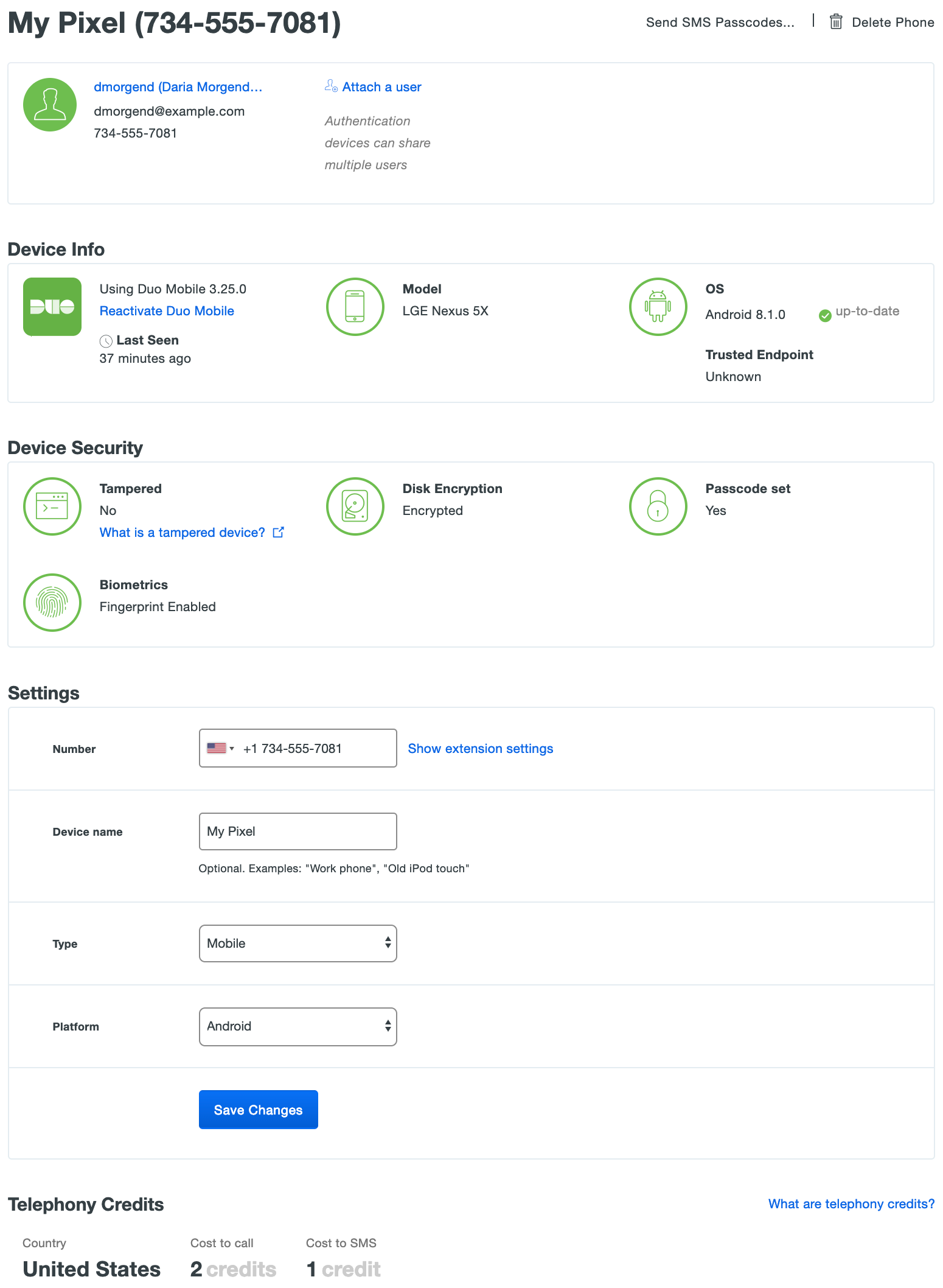Click the Device name text field
This screenshot has width=943, height=1288.
click(298, 831)
